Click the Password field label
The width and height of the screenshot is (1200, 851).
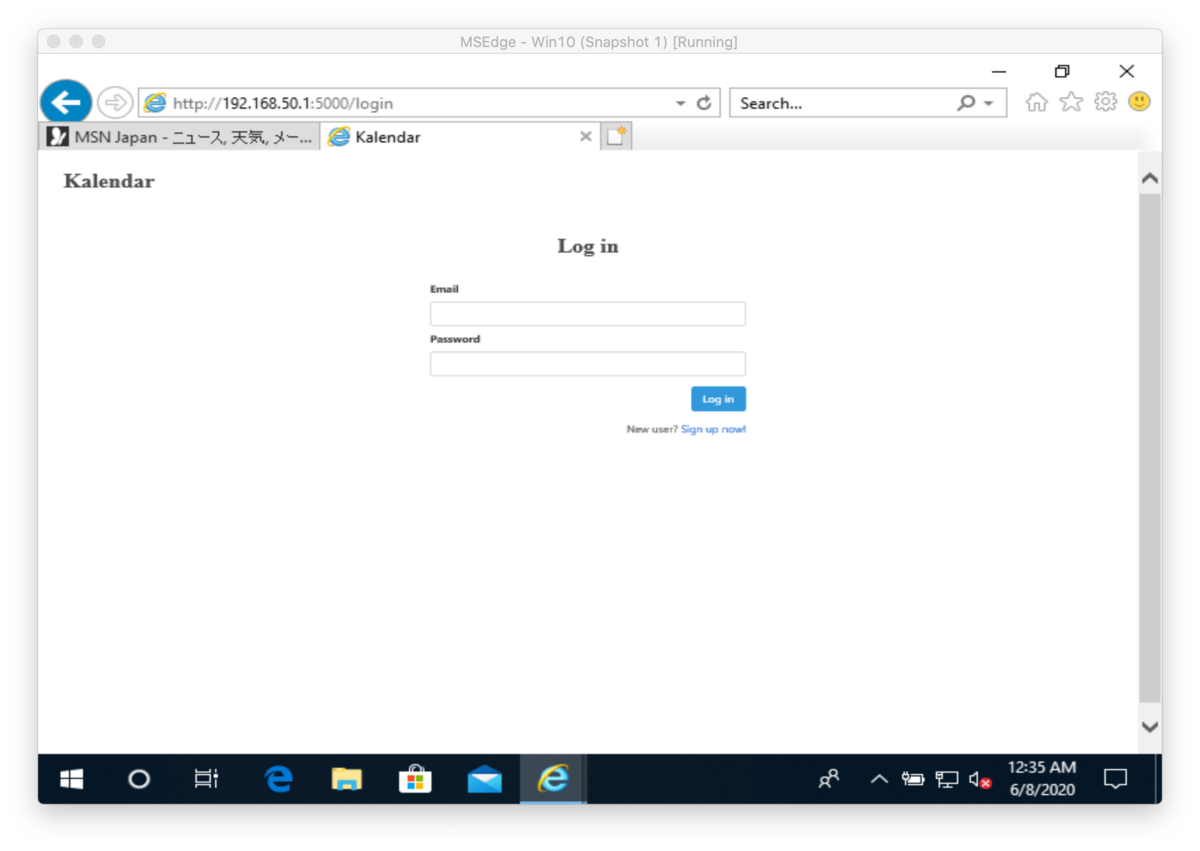(x=455, y=339)
